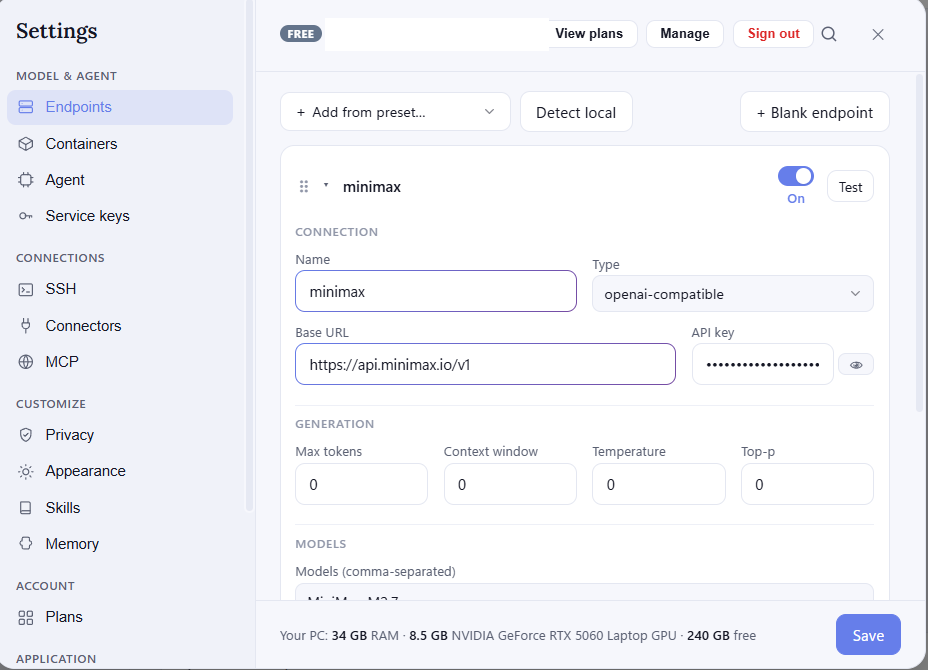Click the Agent chip icon
928x670 pixels.
click(25, 180)
